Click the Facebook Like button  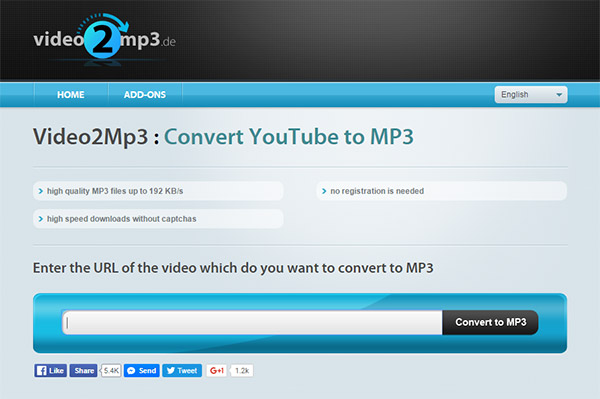point(51,370)
